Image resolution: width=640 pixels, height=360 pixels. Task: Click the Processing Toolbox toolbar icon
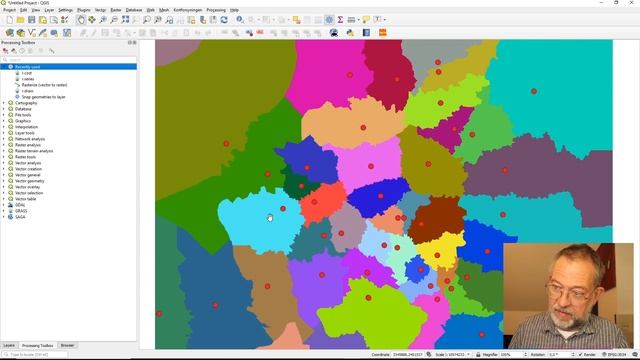329,20
